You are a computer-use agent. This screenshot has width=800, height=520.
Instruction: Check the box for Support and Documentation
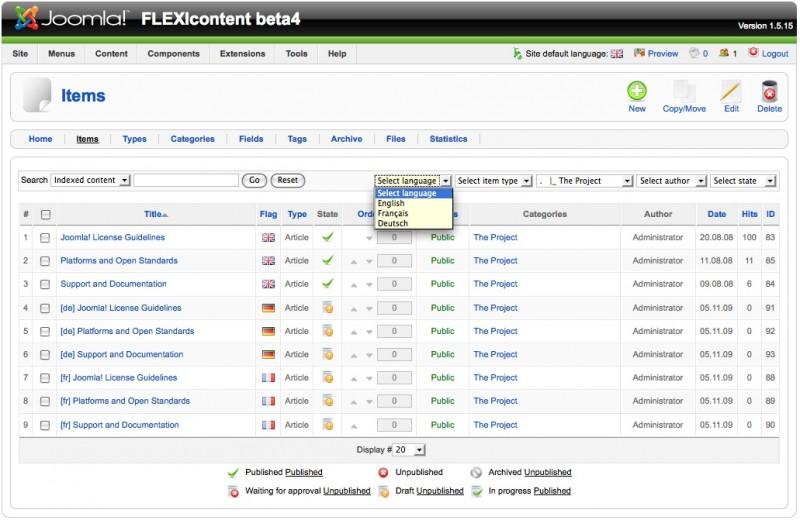45,285
